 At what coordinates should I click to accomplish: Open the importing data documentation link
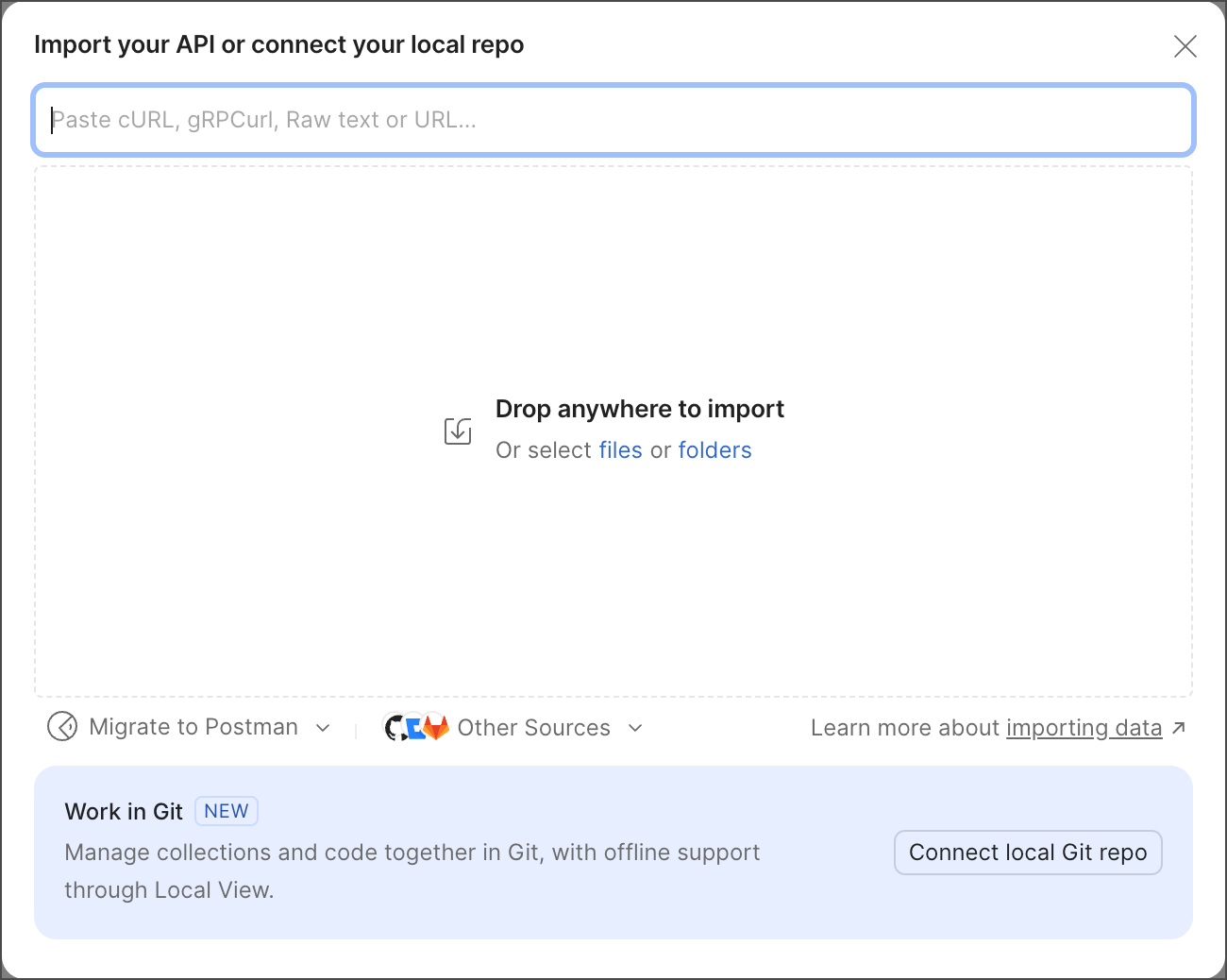1084,728
